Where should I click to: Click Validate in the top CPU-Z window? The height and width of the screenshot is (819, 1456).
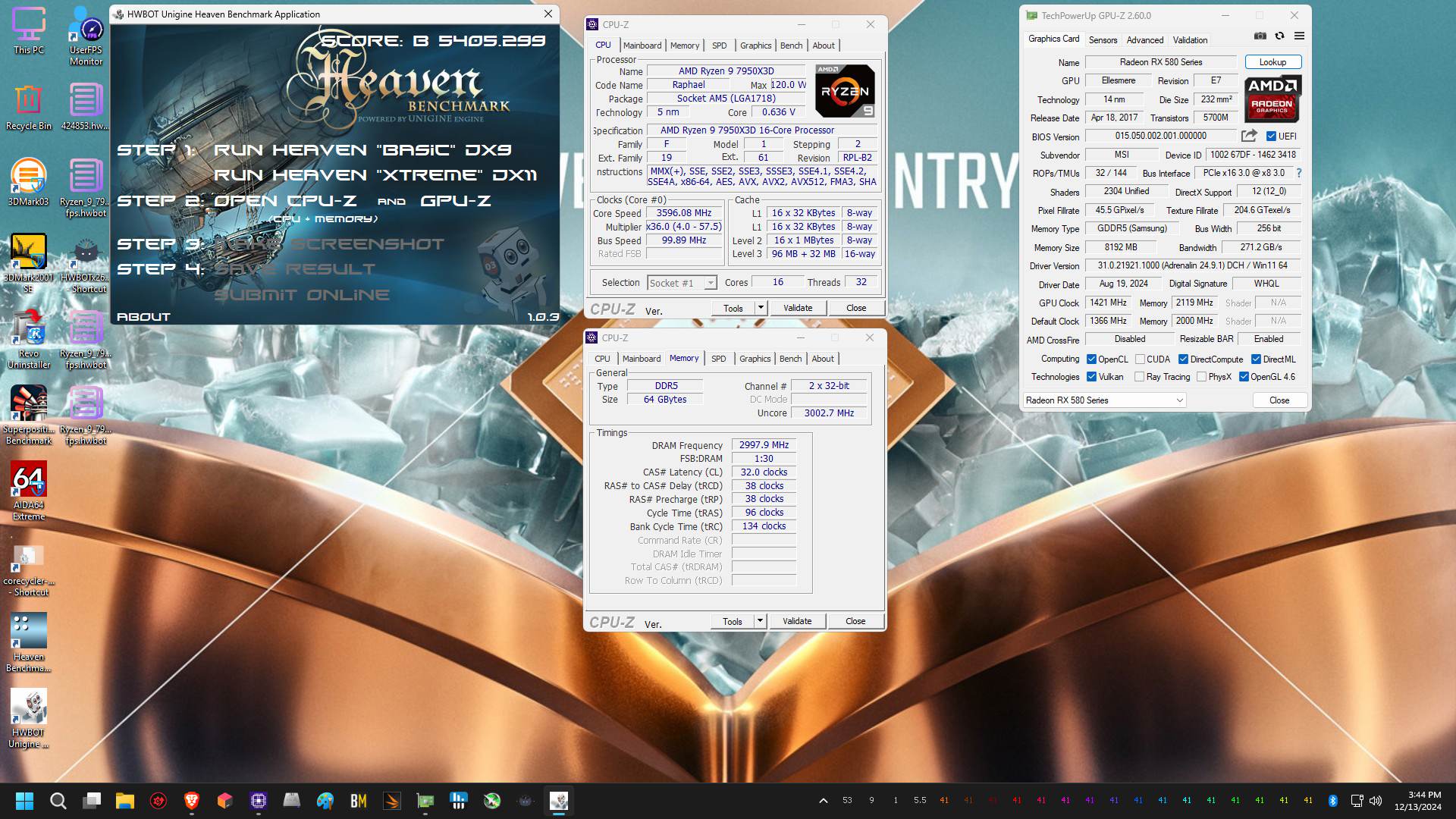click(797, 308)
